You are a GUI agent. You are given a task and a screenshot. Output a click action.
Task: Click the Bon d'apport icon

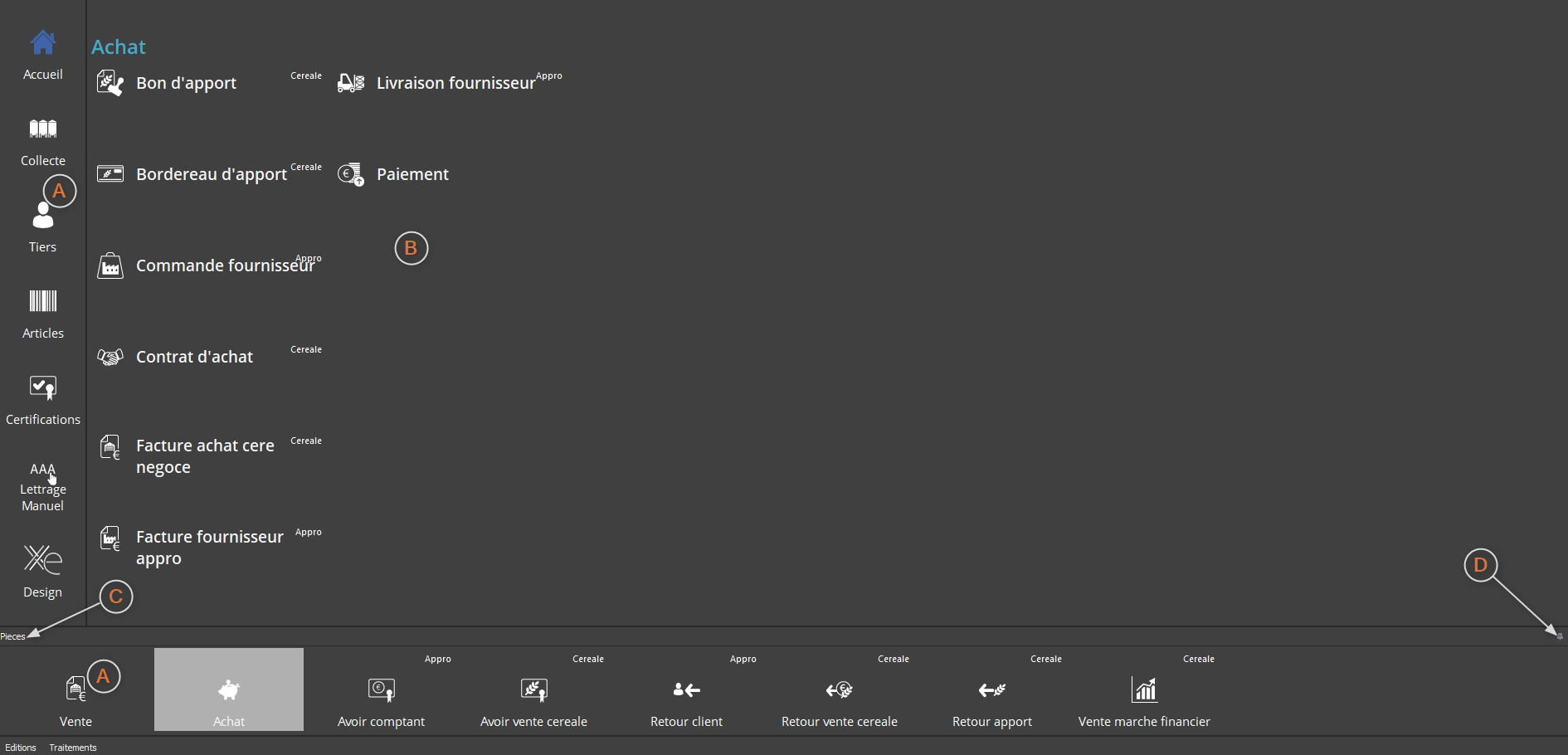tap(110, 83)
